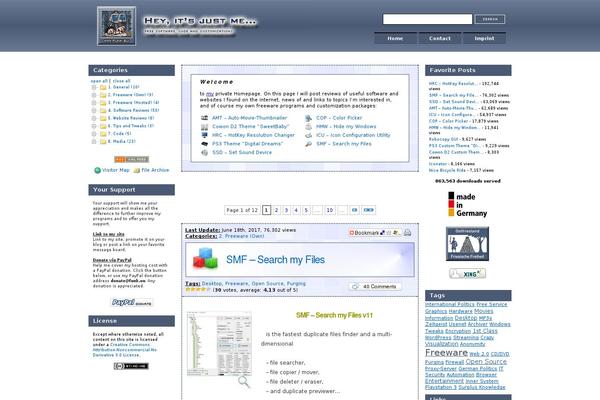Click the RSS XML feed badge
600x400 pixels.
click(x=131, y=159)
